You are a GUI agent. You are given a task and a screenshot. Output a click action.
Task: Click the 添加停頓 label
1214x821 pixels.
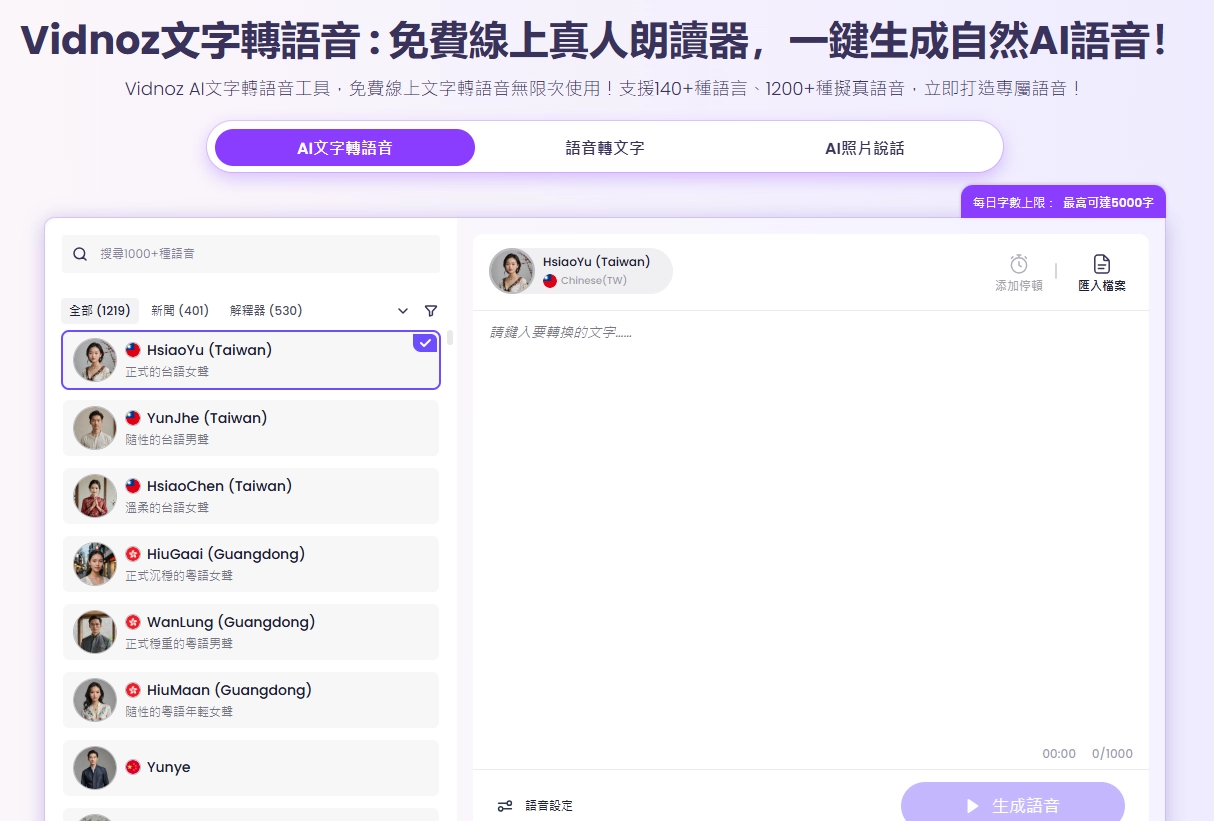pos(1019,286)
